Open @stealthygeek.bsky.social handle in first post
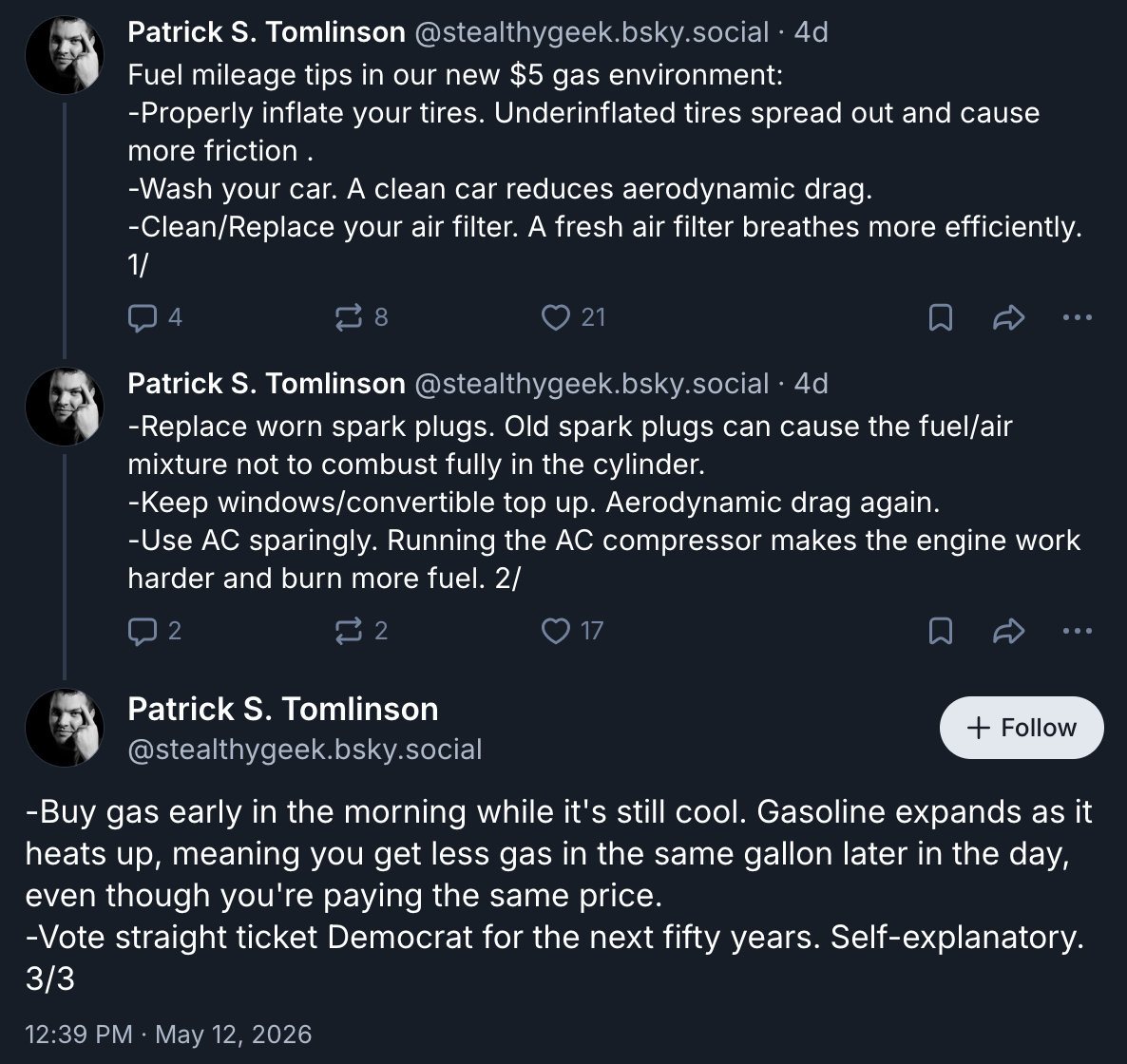The width and height of the screenshot is (1127, 1064). tap(592, 32)
